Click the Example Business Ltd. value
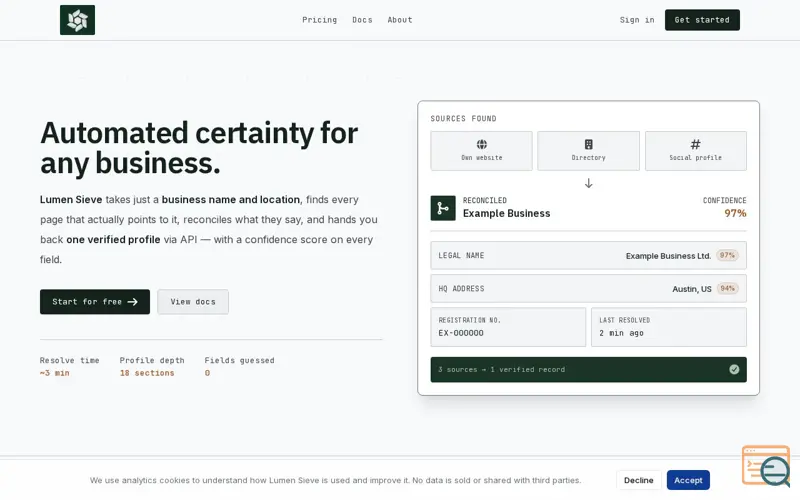This screenshot has width=800, height=500. point(668,256)
